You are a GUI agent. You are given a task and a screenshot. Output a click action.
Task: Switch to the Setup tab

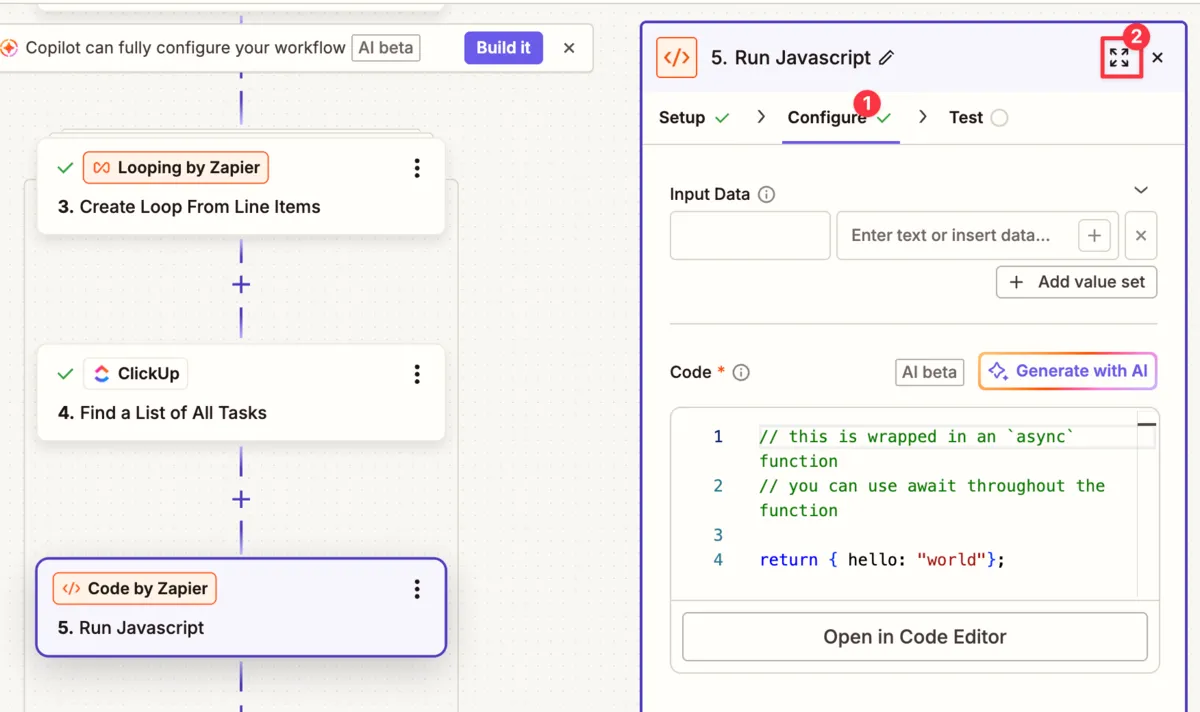[682, 117]
